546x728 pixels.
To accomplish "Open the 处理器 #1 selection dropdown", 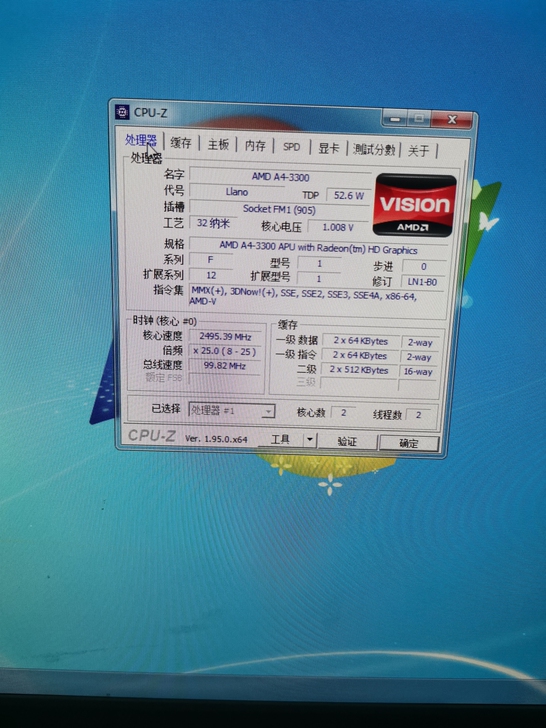I will pos(232,410).
